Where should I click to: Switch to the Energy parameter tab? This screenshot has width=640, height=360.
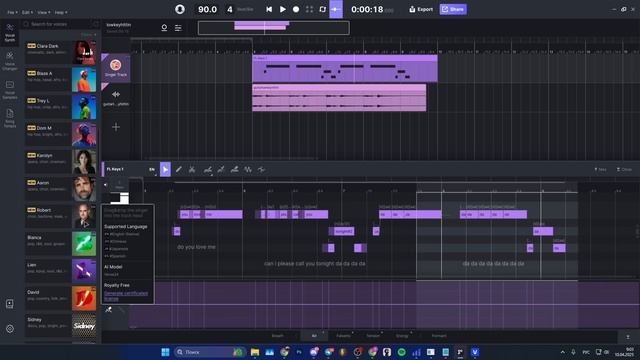(402, 336)
